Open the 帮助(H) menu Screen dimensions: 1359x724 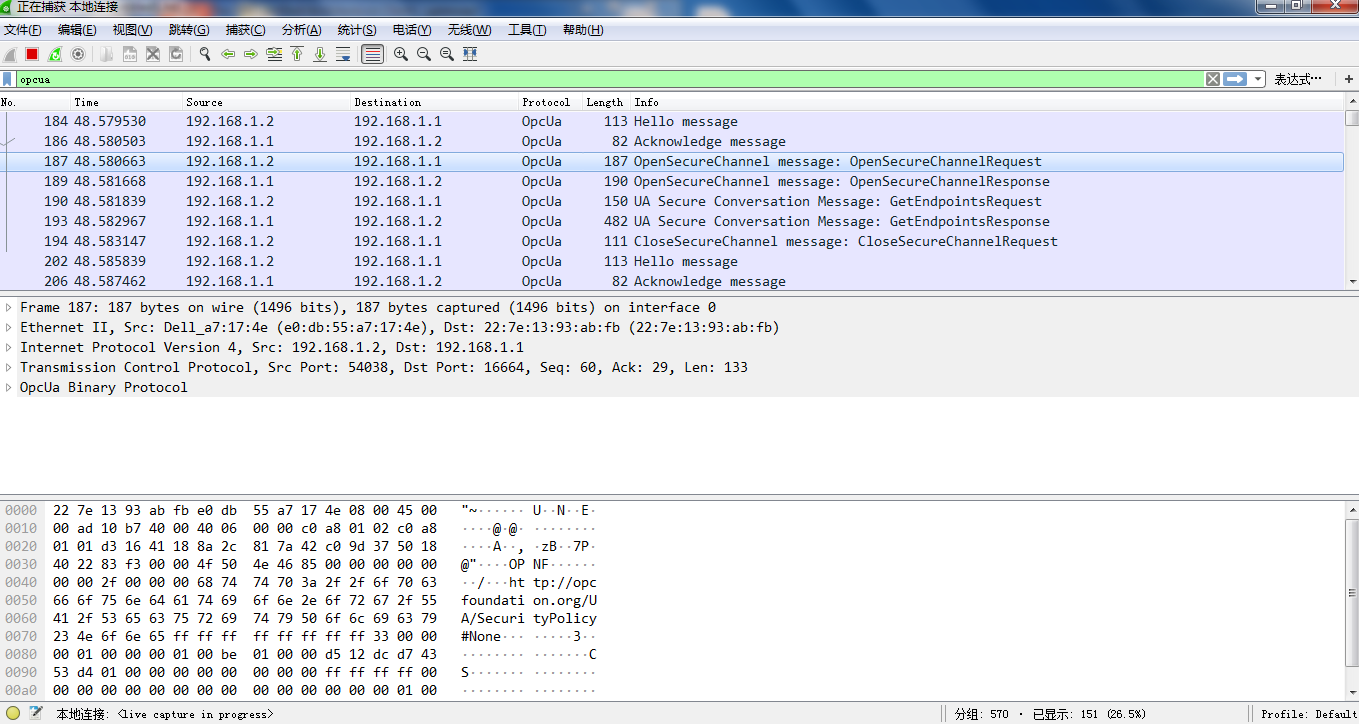pyautogui.click(x=583, y=30)
